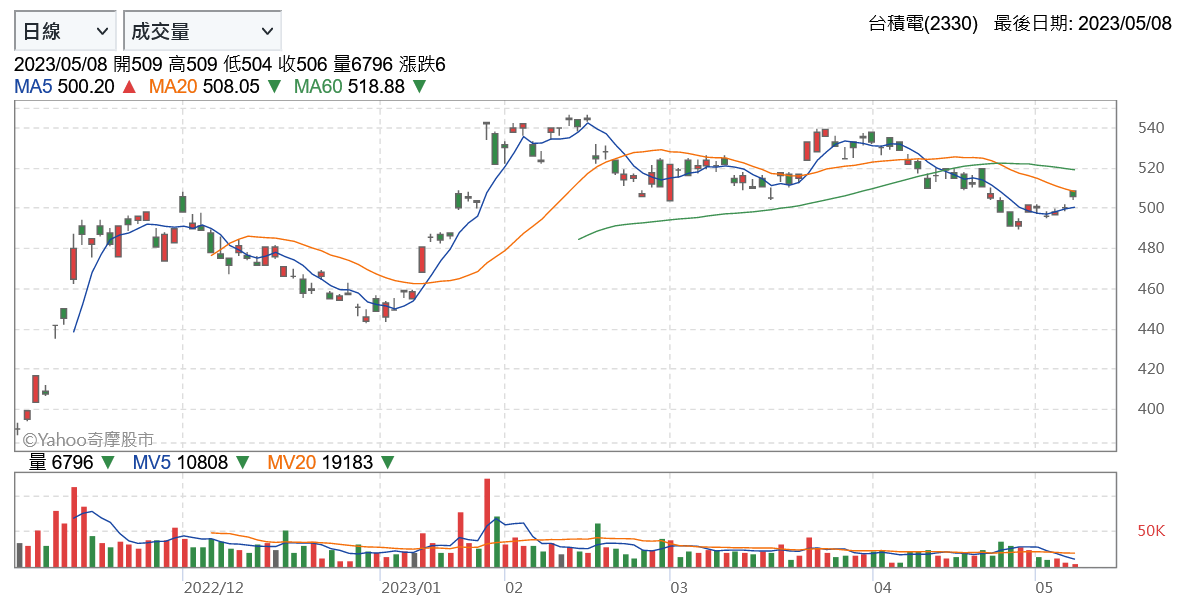Click the 540 price axis label
Screen dimensions: 1181x609
1151,128
